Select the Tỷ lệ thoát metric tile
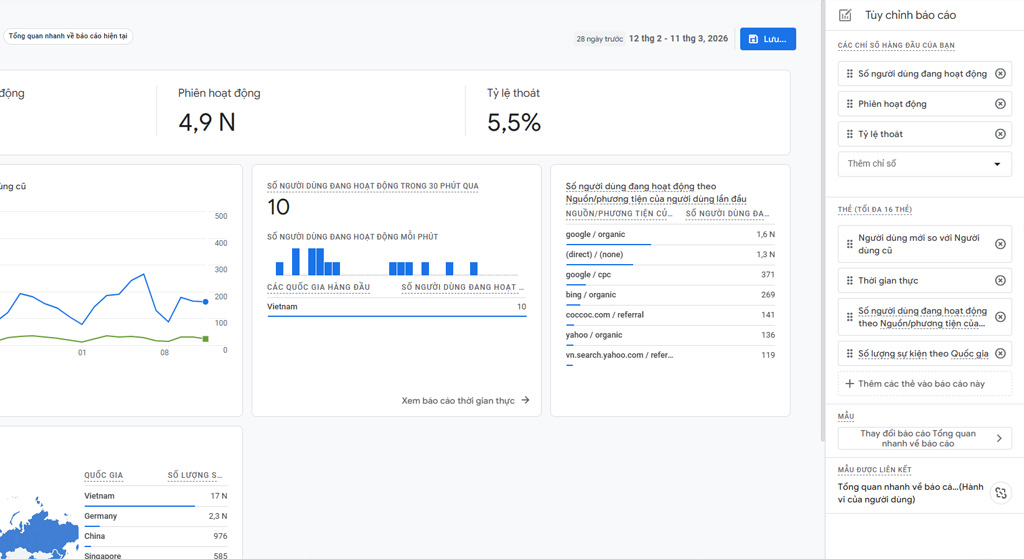 (x=627, y=110)
